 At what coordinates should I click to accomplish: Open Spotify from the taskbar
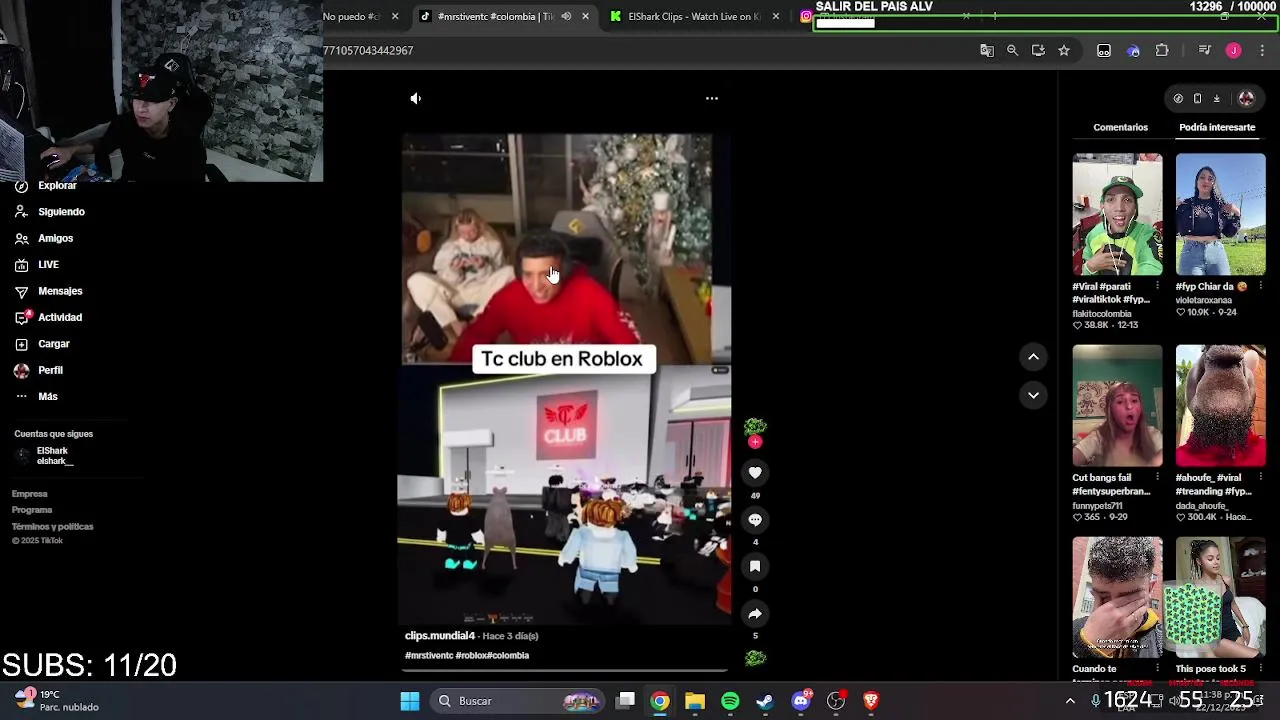point(730,701)
